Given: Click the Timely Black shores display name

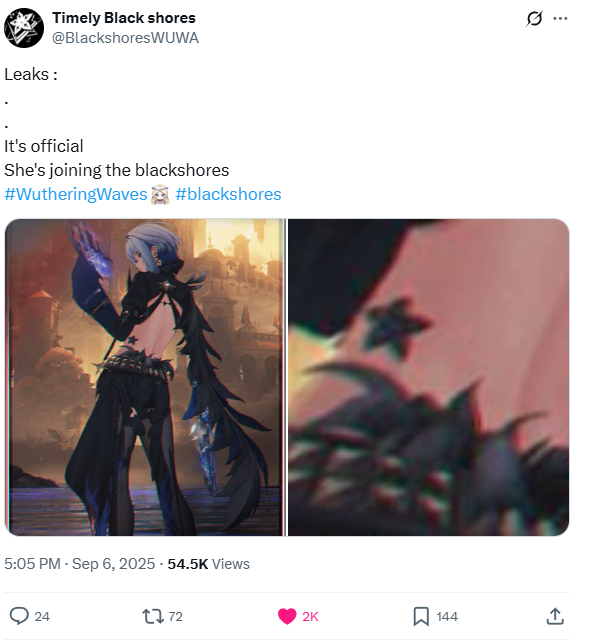Looking at the screenshot, I should pos(124,18).
